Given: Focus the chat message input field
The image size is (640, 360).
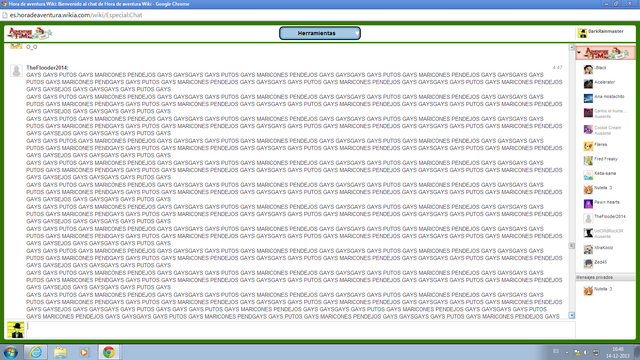Looking at the screenshot, I should tap(301, 330).
